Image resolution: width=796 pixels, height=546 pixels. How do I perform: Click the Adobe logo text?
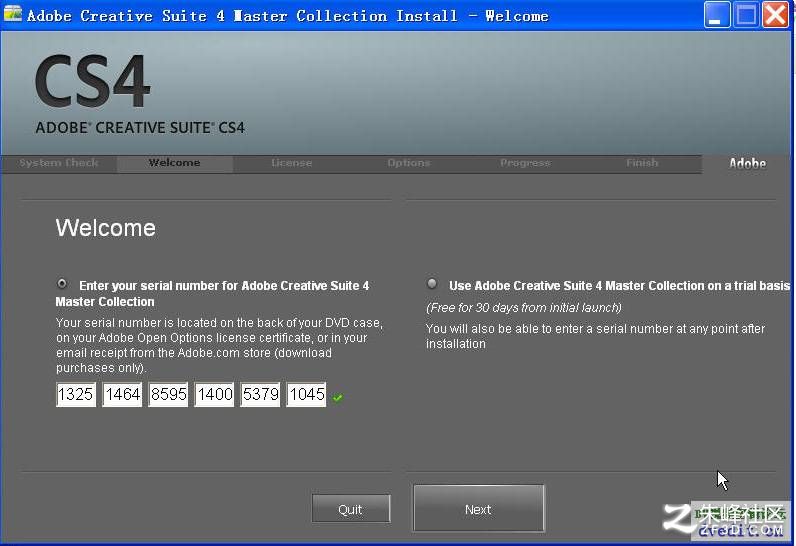tap(747, 163)
